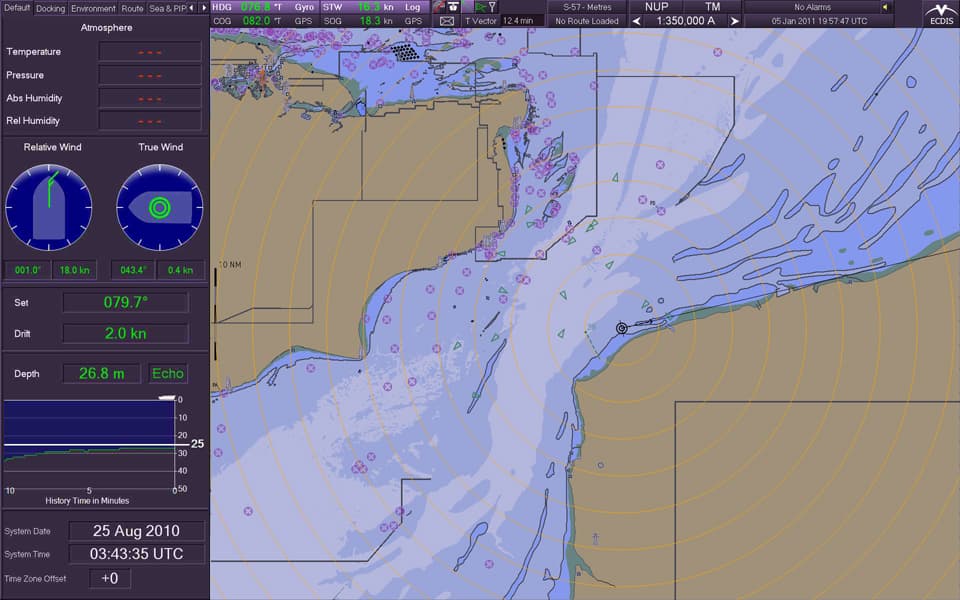Toggle the Echo depth source
Image resolution: width=960 pixels, height=600 pixels.
168,373
